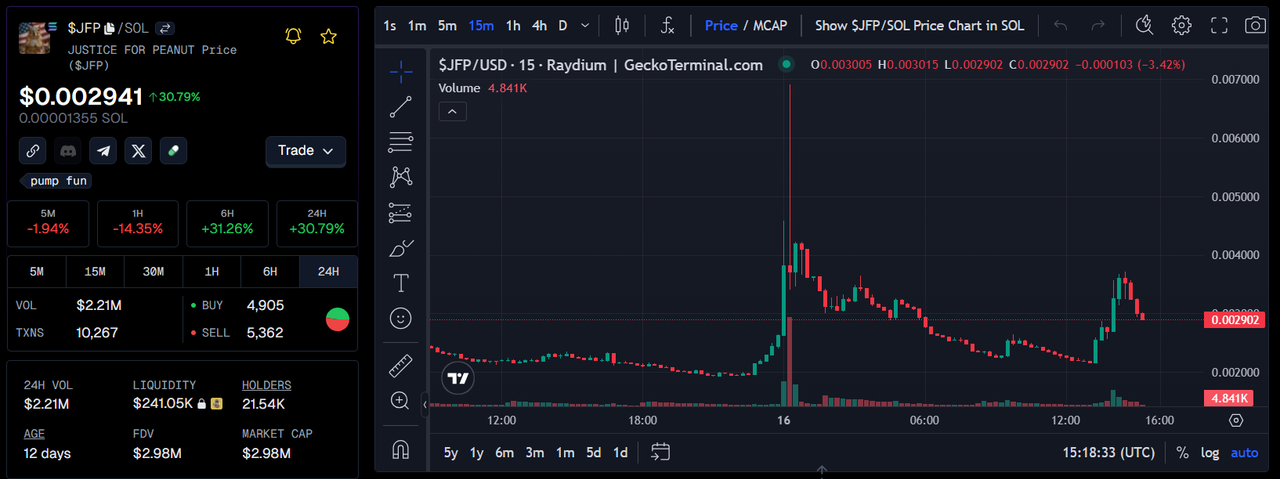Switch stats panel to 30M tab

coord(153,272)
